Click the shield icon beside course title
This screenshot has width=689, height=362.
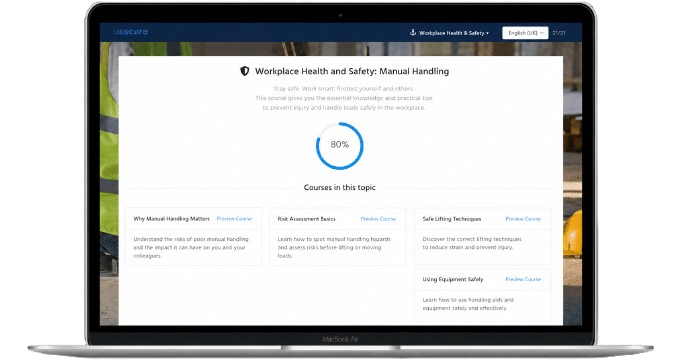[x=245, y=71]
